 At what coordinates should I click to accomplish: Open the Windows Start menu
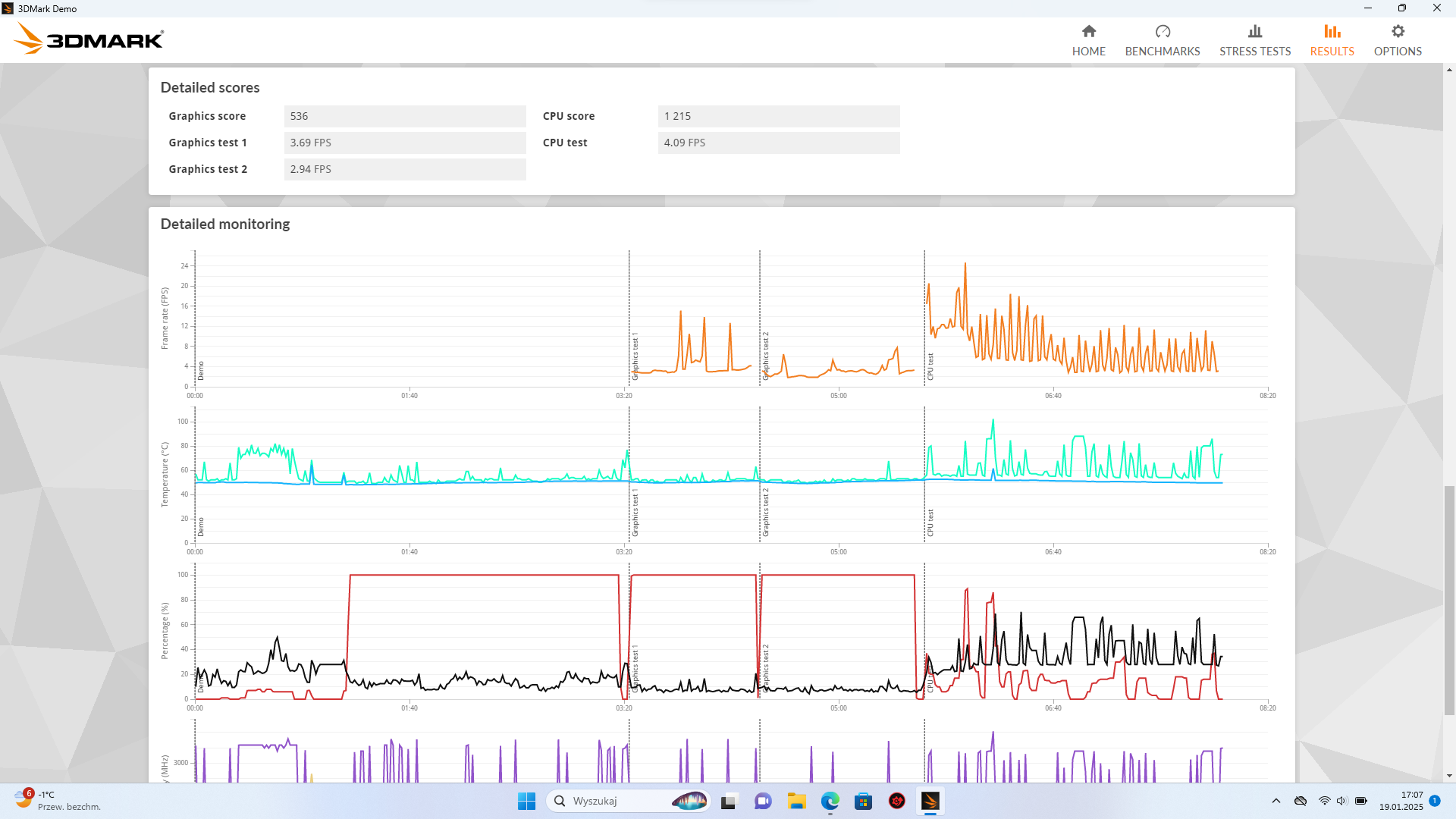tap(526, 801)
